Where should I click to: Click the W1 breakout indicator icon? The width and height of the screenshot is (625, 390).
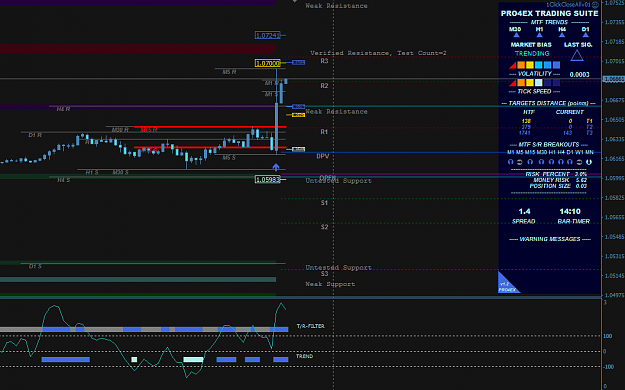[579, 162]
